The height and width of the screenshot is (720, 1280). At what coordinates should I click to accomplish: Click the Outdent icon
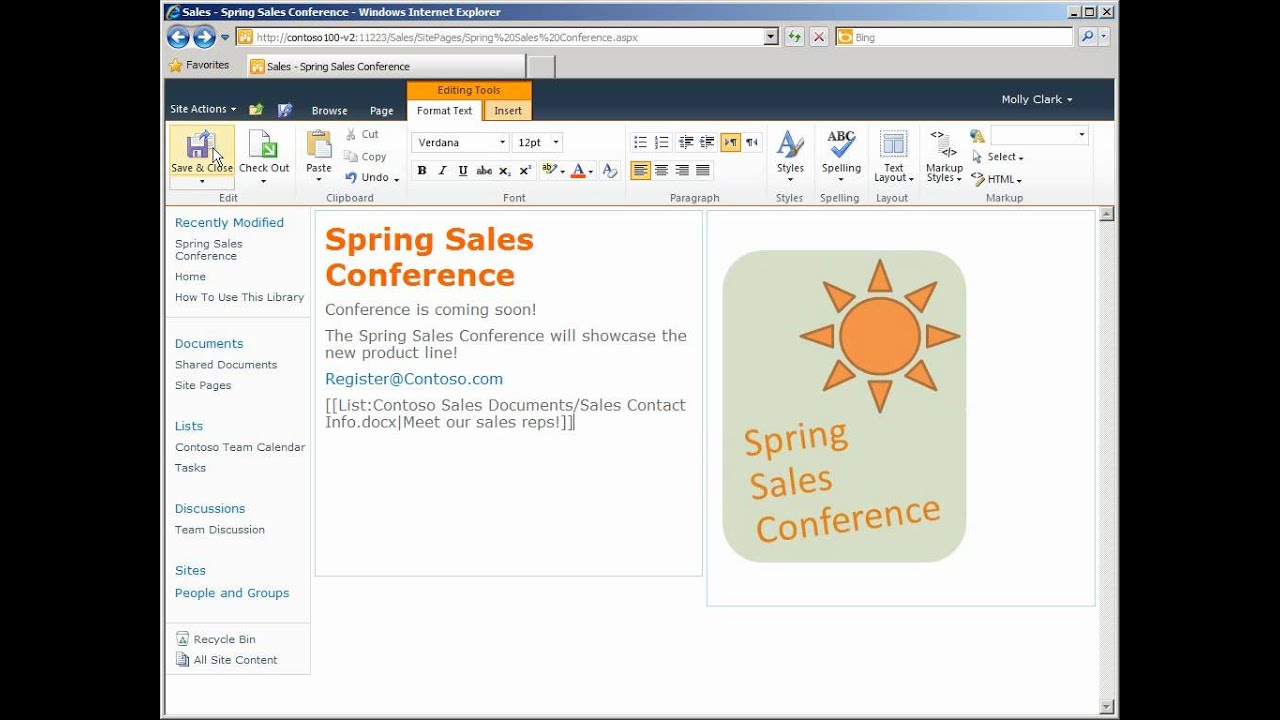click(x=685, y=142)
